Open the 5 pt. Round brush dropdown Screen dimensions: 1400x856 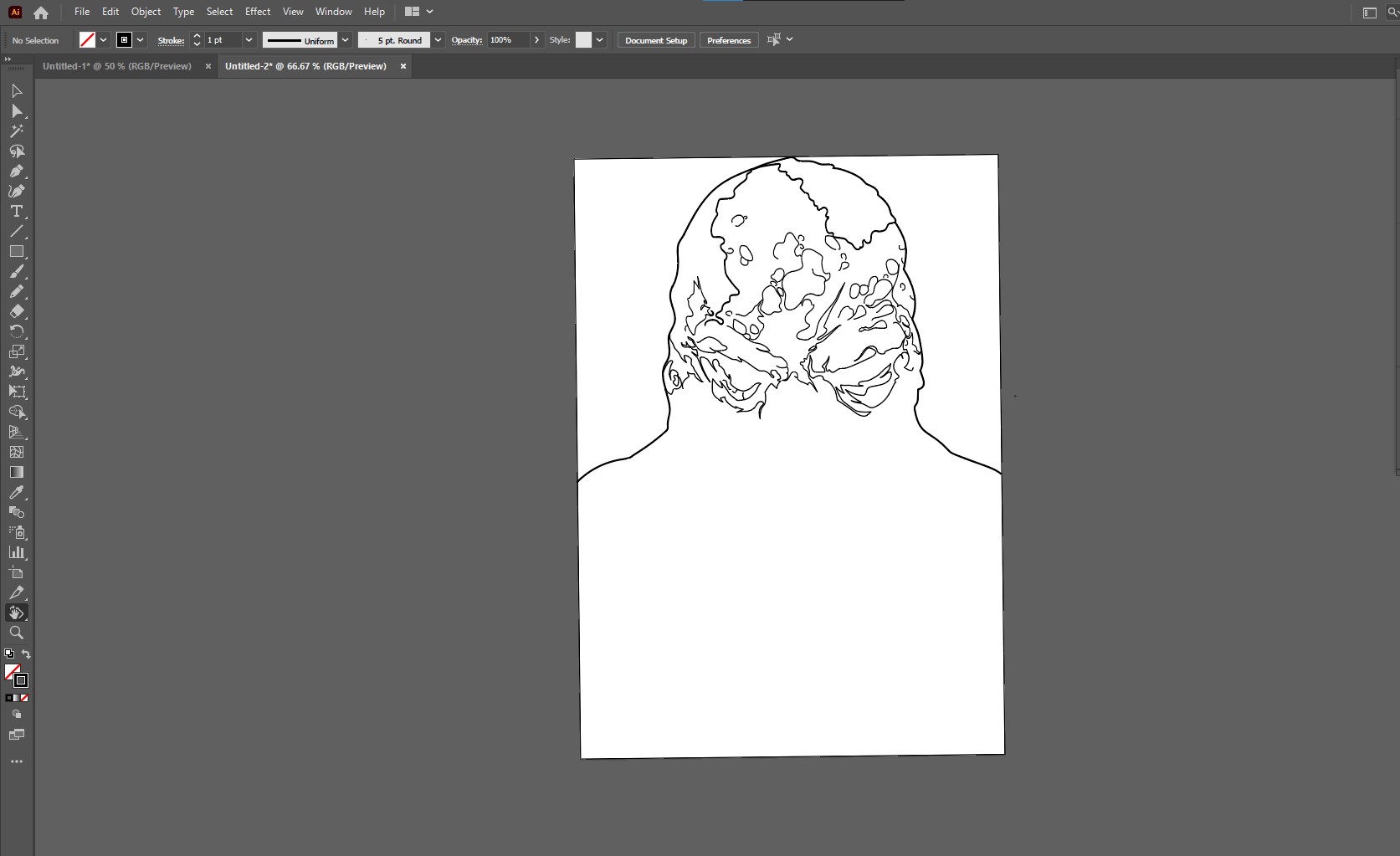click(x=438, y=40)
